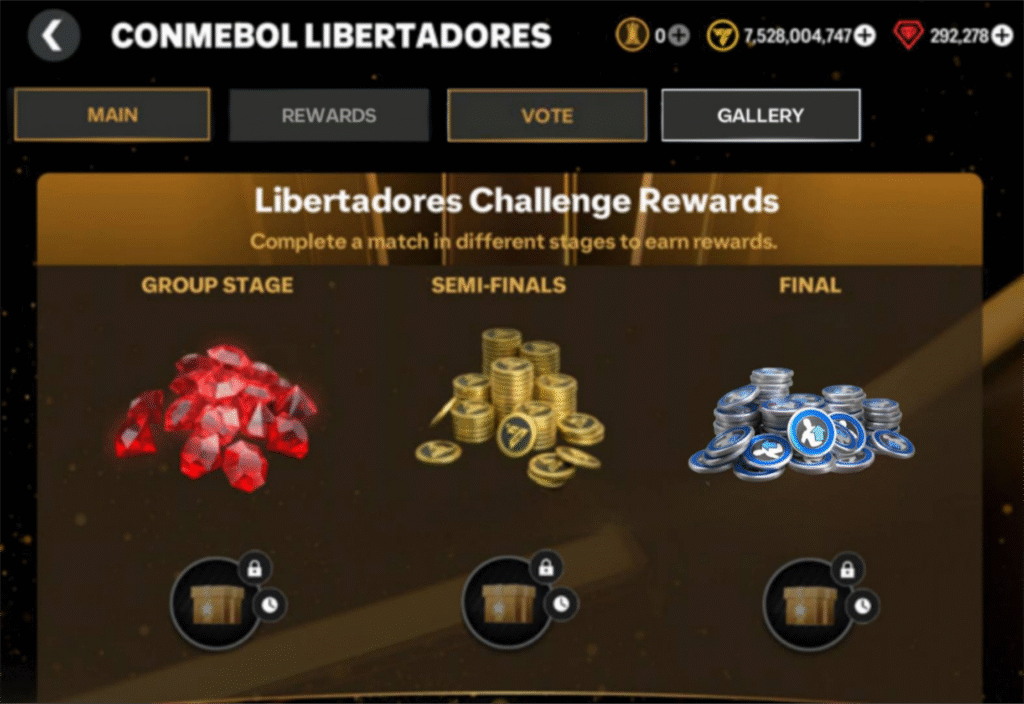Select the silver tokens Final reward
Viewport: 1024px width, 704px height.
[802, 423]
